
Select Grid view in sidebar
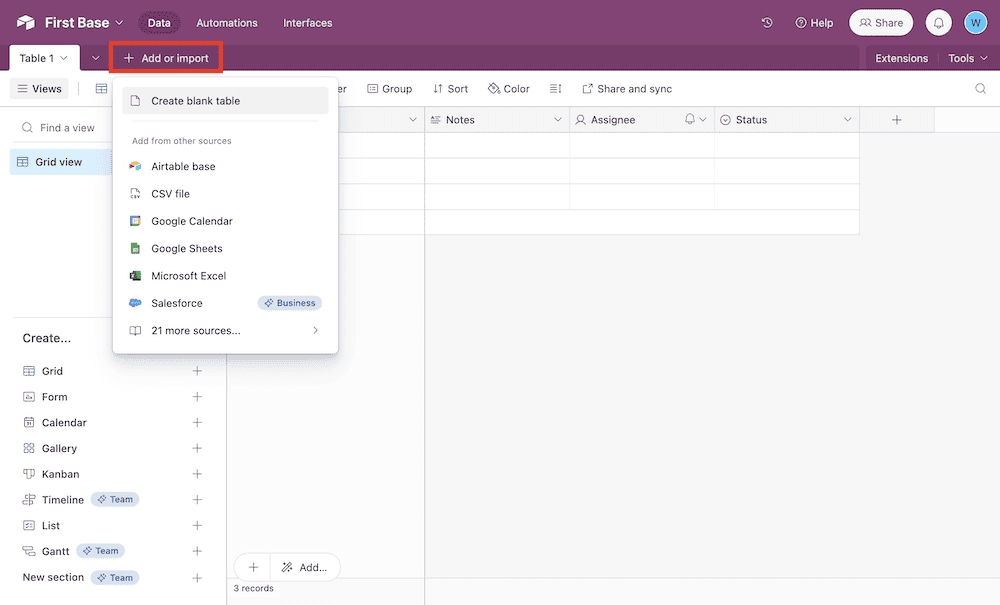point(61,162)
